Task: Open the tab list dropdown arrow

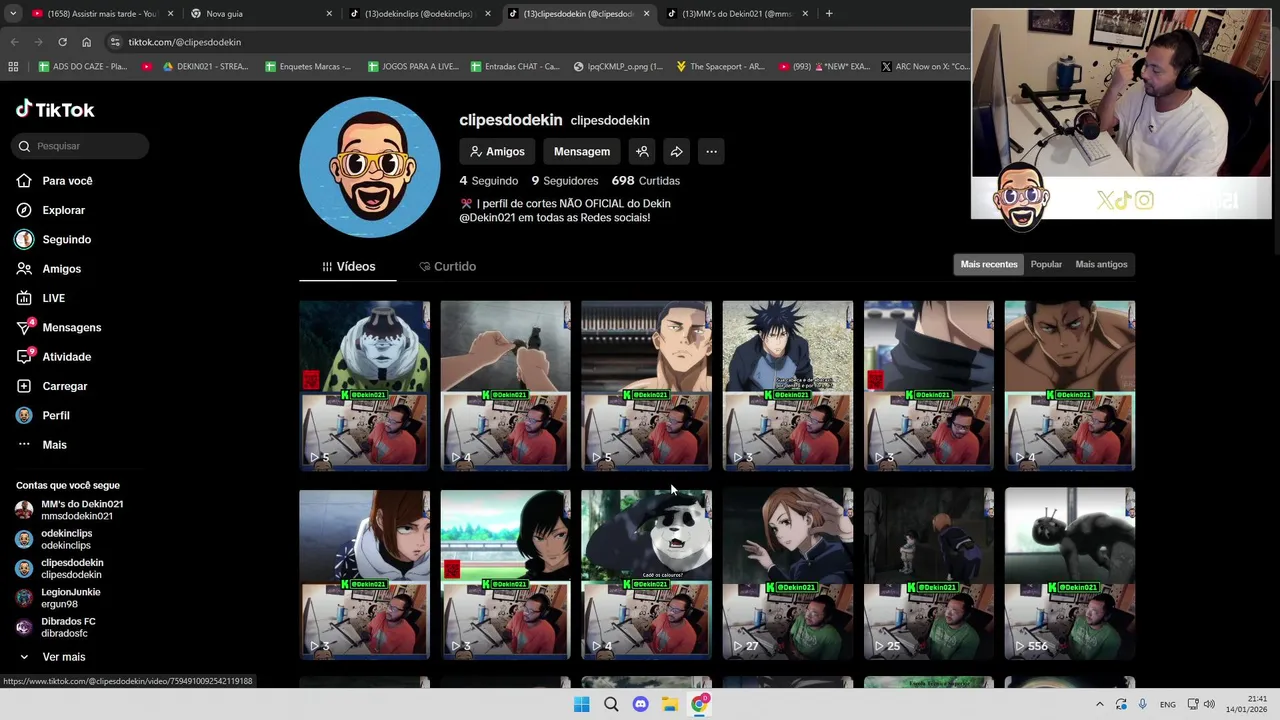Action: click(x=13, y=14)
